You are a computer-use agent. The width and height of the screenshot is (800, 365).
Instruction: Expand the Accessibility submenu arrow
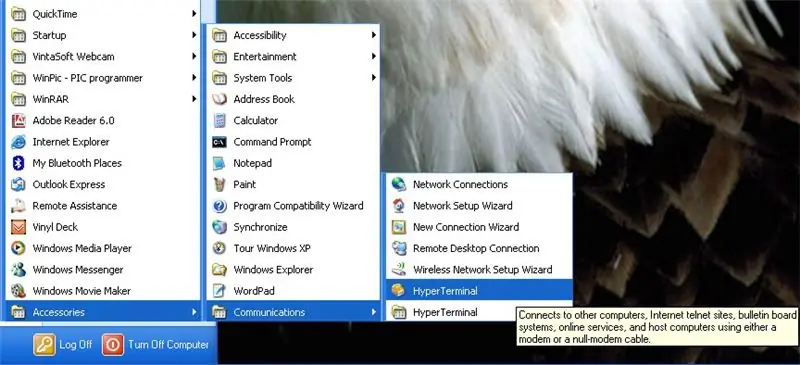tap(373, 35)
